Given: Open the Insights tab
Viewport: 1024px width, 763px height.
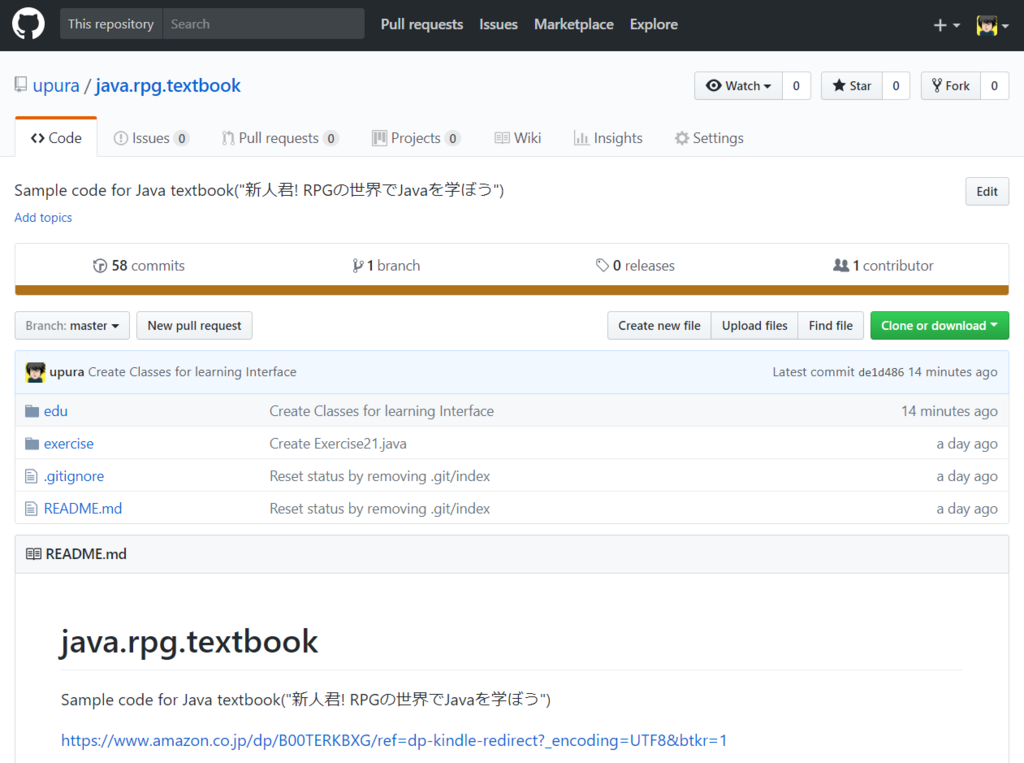Looking at the screenshot, I should (x=608, y=138).
